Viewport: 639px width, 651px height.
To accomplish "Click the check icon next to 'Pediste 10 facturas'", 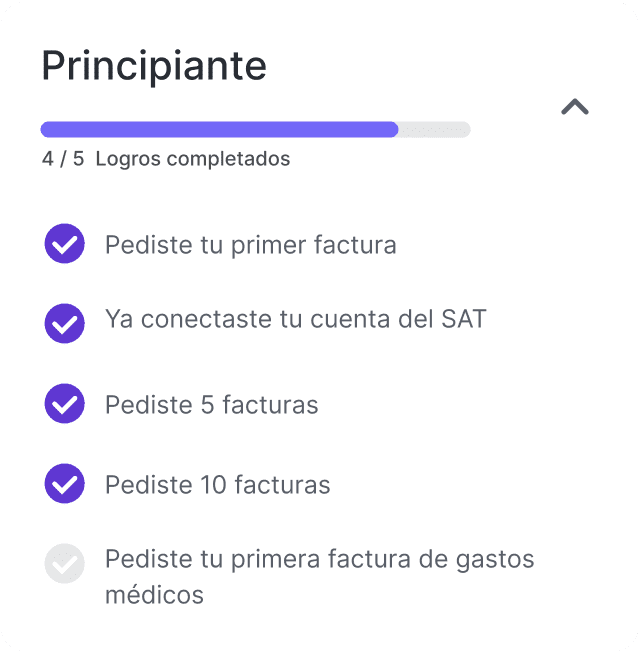I will pyautogui.click(x=64, y=483).
